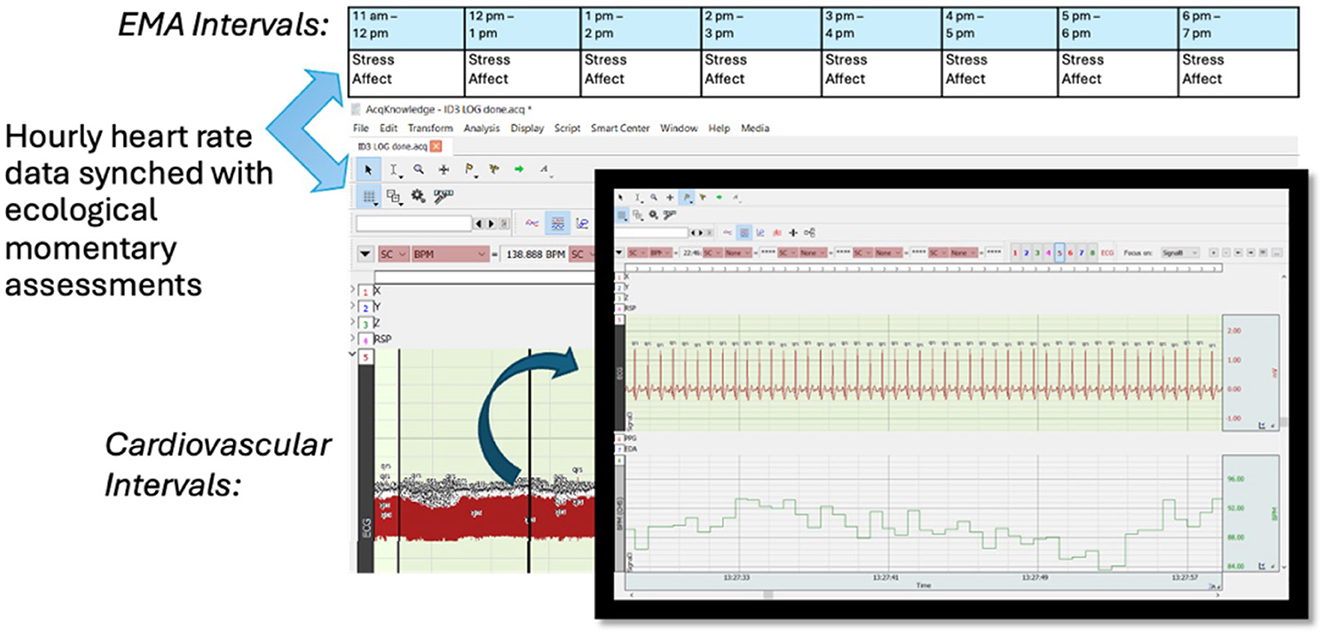Image resolution: width=1325 pixels, height=638 pixels.
Task: Click the overlapping squares icon in back window
Action: tap(394, 197)
